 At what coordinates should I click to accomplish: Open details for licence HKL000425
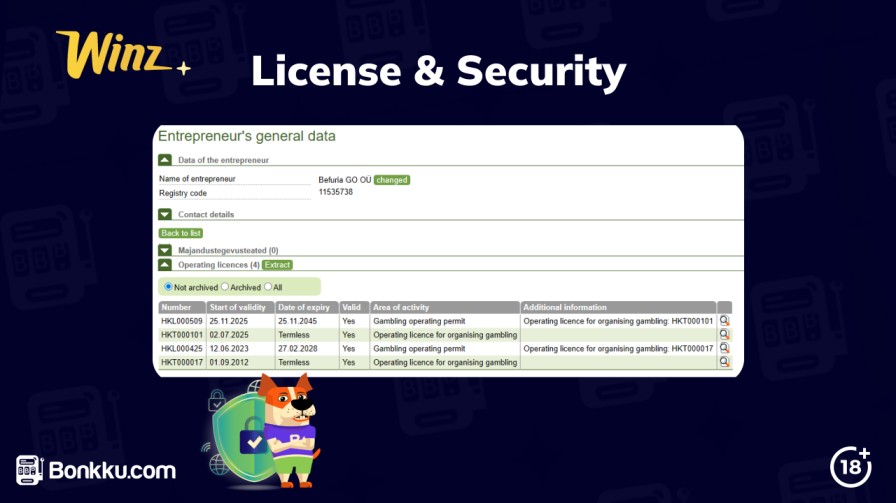(x=724, y=348)
